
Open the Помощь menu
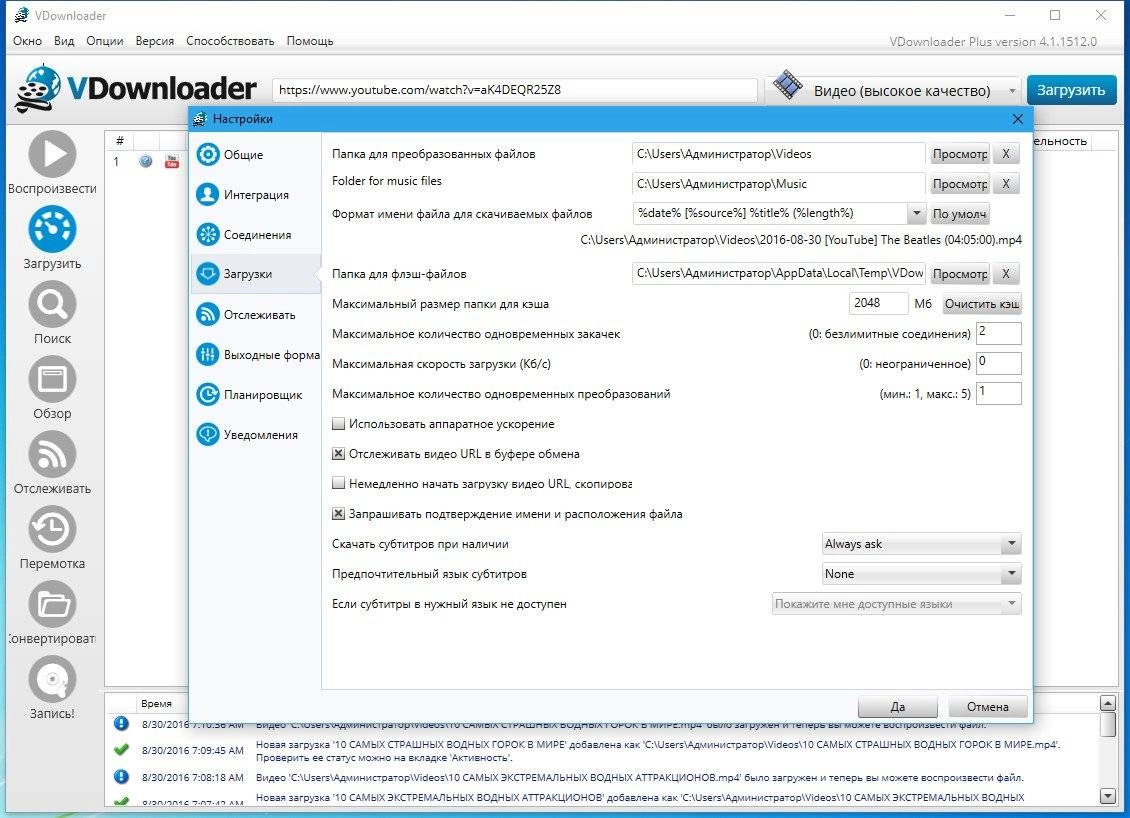[x=310, y=41]
